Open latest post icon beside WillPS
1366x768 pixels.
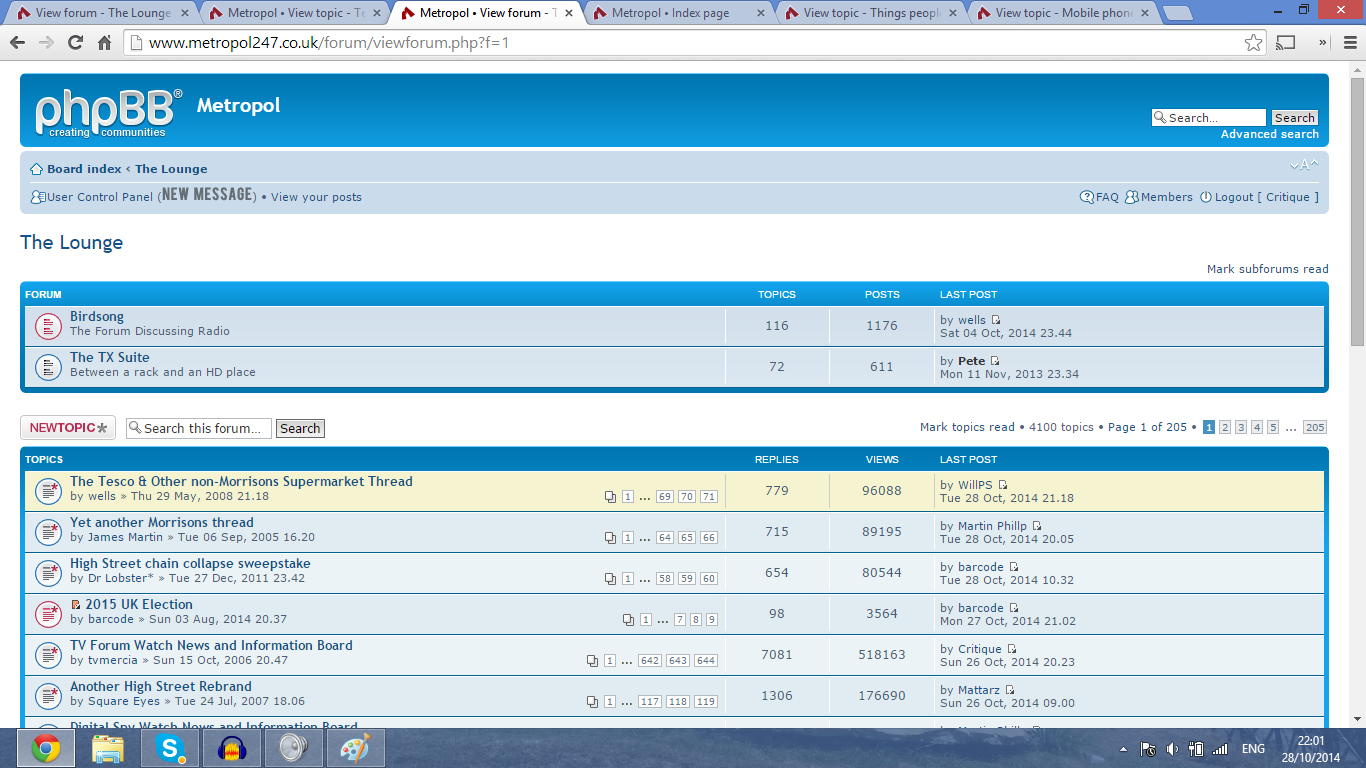(x=1003, y=486)
